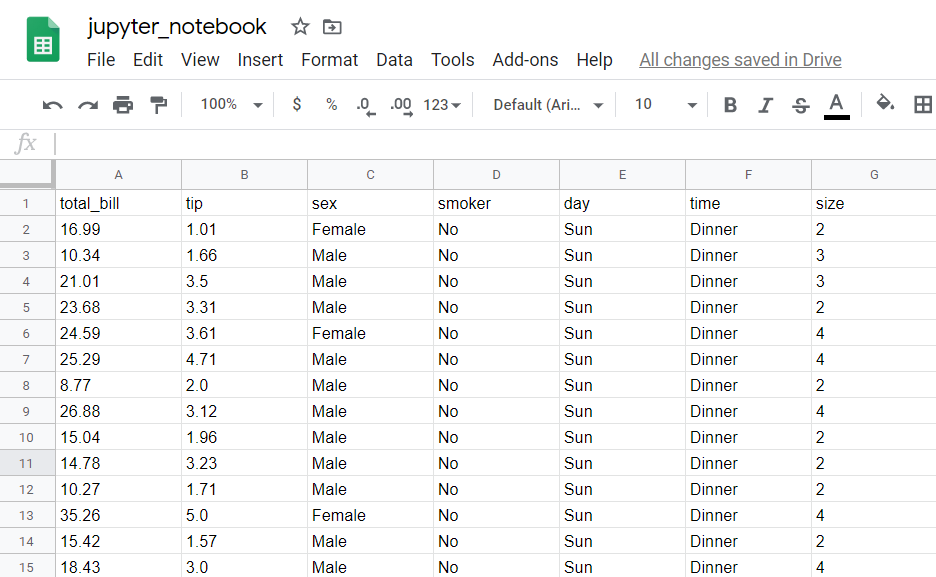
Task: Toggle Strikethrough formatting
Action: (x=800, y=106)
